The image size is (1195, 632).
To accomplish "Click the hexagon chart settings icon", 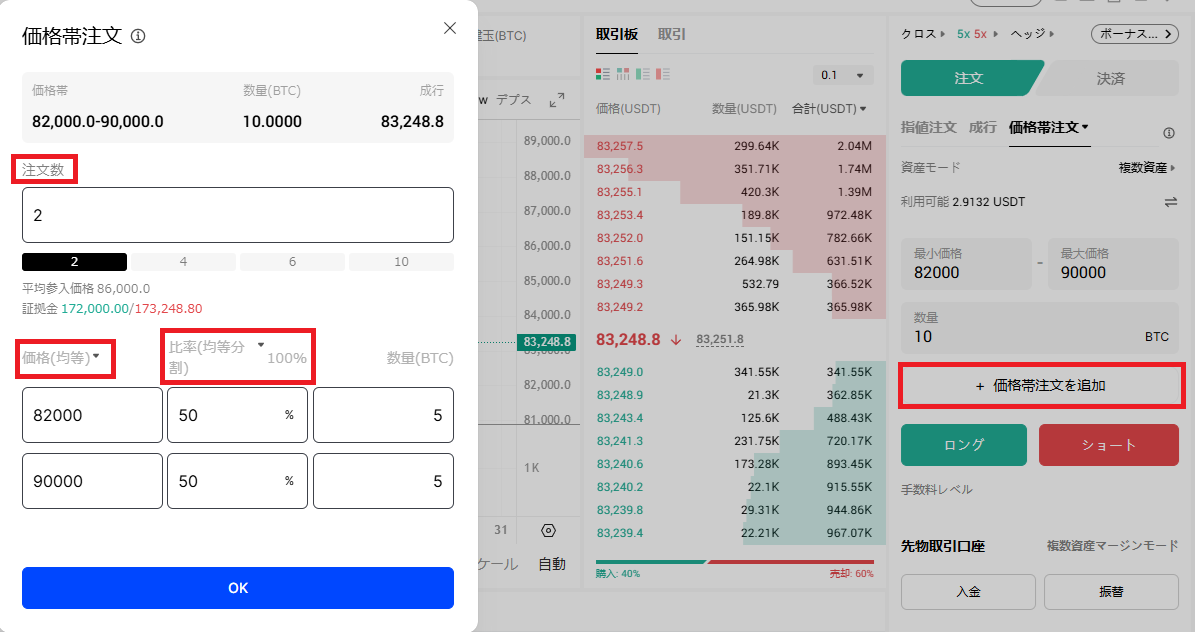I will 548,530.
